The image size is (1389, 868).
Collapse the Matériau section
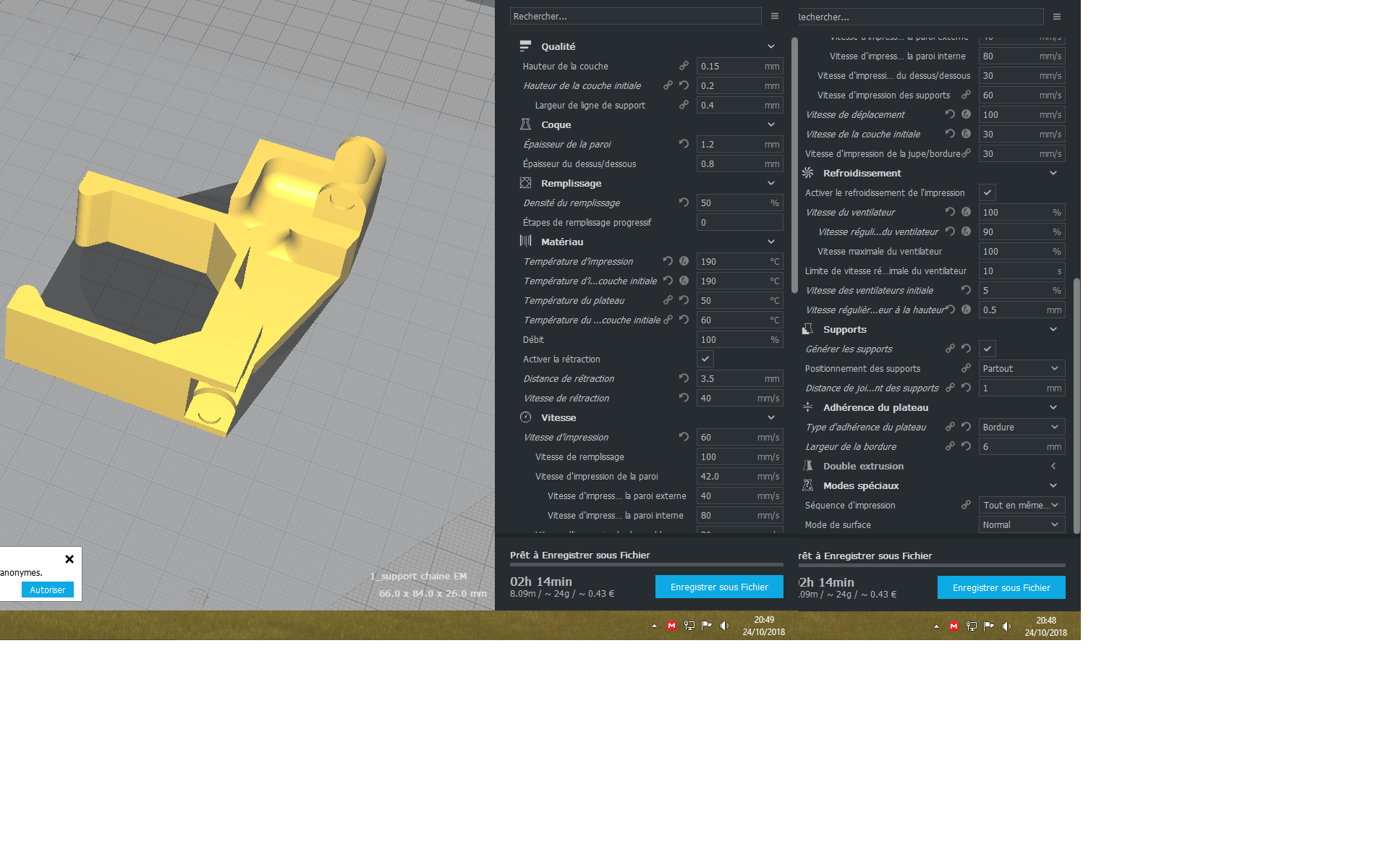[x=771, y=242]
